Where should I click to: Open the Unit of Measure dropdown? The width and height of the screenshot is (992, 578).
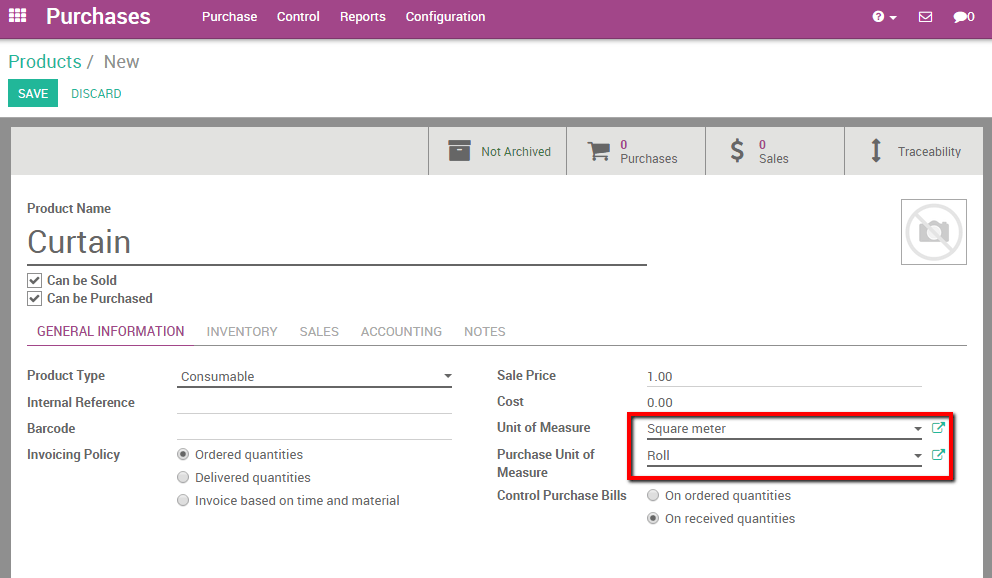click(x=918, y=427)
